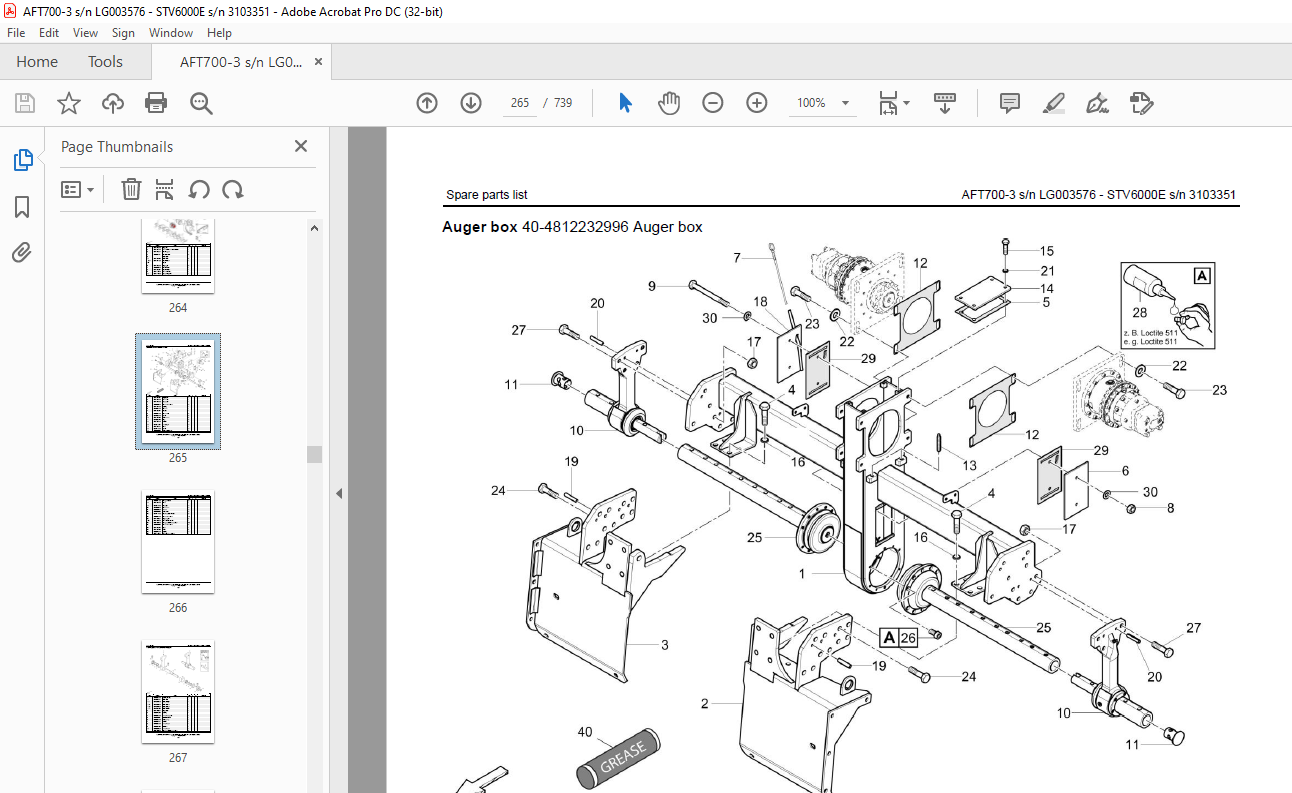1292x793 pixels.
Task: Click the scrolling mode keyboard icon
Action: 945,103
